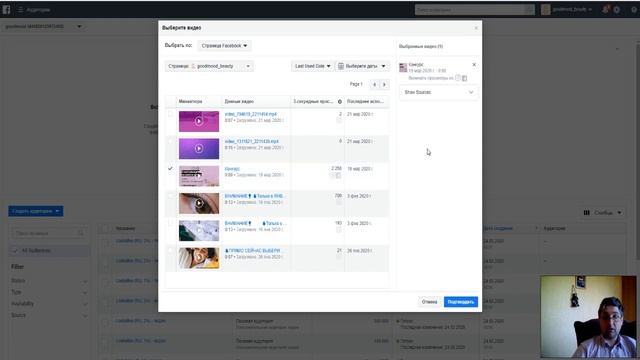
Task: Expand the Show Sources section
Action: pos(439,92)
